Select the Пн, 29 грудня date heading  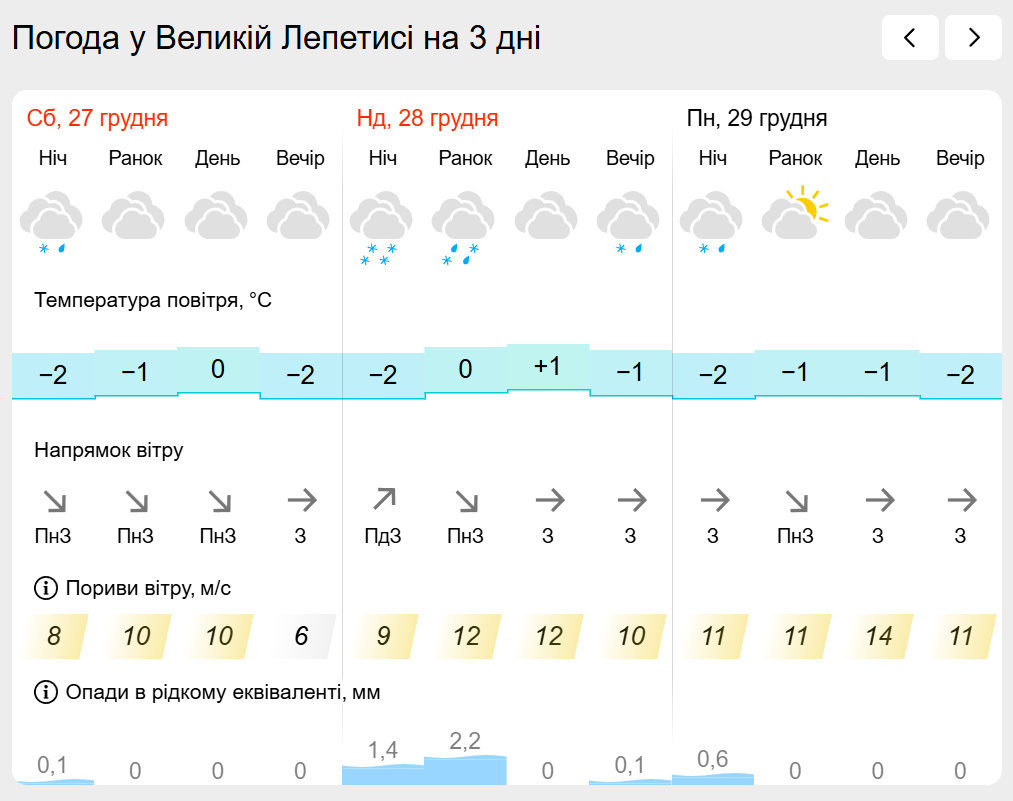(x=757, y=119)
